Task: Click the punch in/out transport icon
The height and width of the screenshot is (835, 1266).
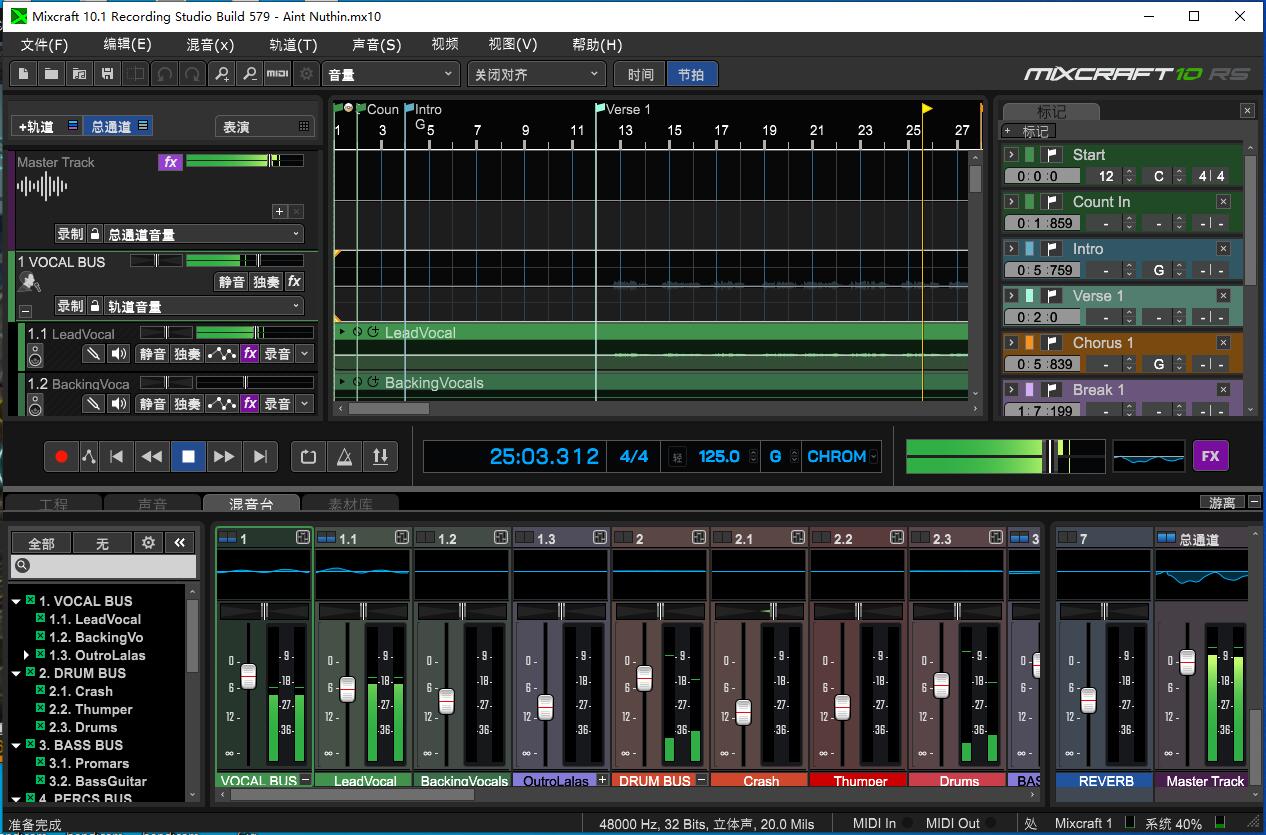Action: [380, 456]
